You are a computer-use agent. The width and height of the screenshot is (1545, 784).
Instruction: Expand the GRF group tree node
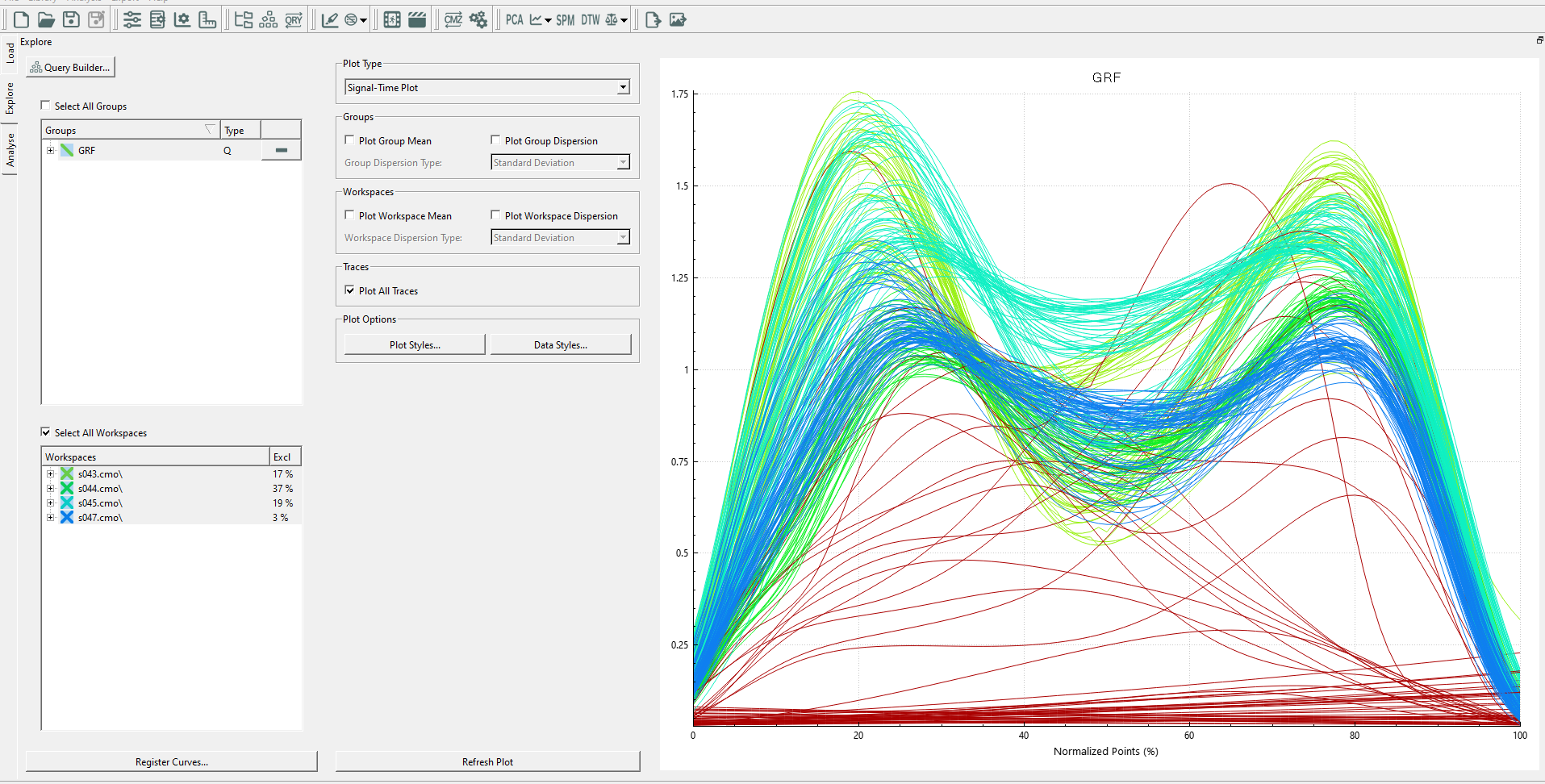pos(50,150)
